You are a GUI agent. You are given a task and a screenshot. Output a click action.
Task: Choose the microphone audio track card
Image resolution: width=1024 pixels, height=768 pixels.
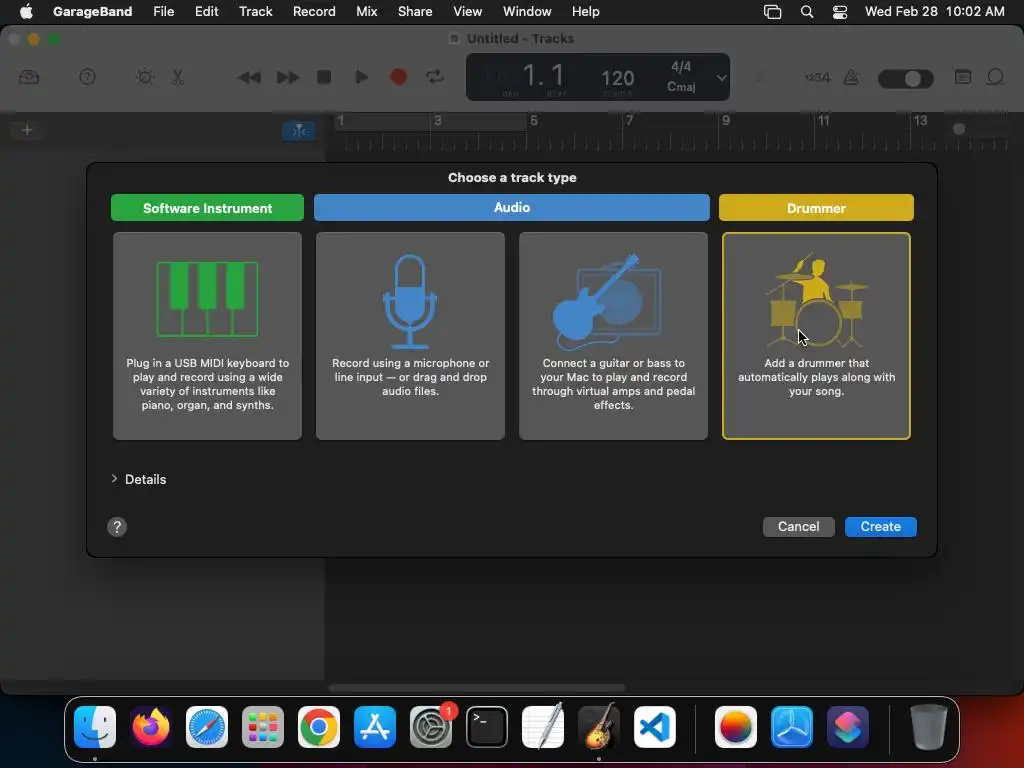tap(410, 336)
